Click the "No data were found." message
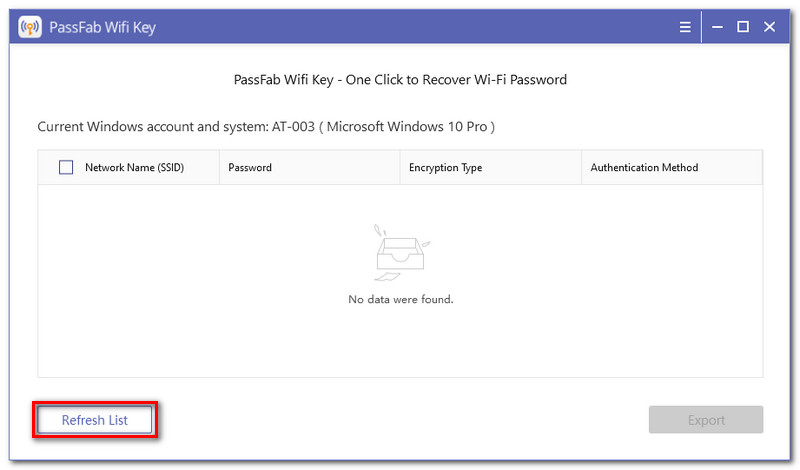Image resolution: width=800 pixels, height=470 pixels. [400, 299]
